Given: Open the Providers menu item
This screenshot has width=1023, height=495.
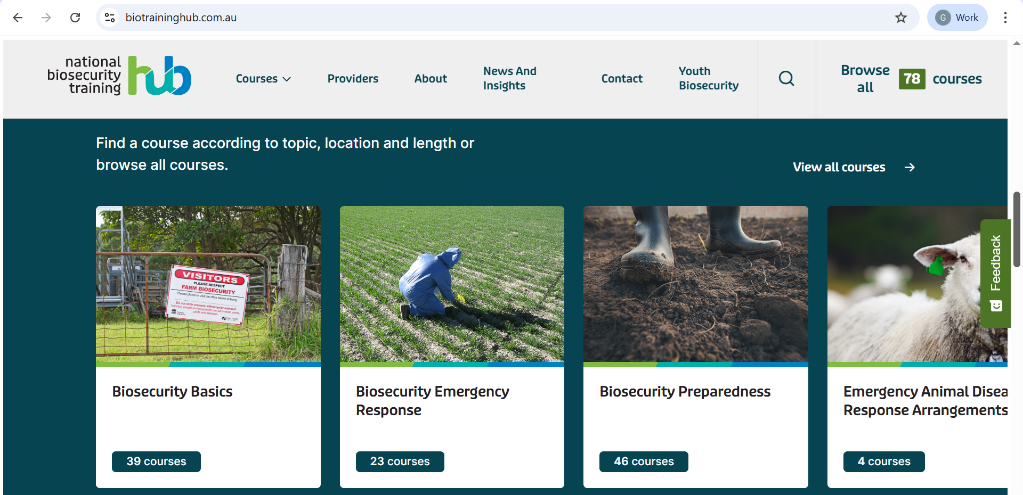Looking at the screenshot, I should [353, 78].
